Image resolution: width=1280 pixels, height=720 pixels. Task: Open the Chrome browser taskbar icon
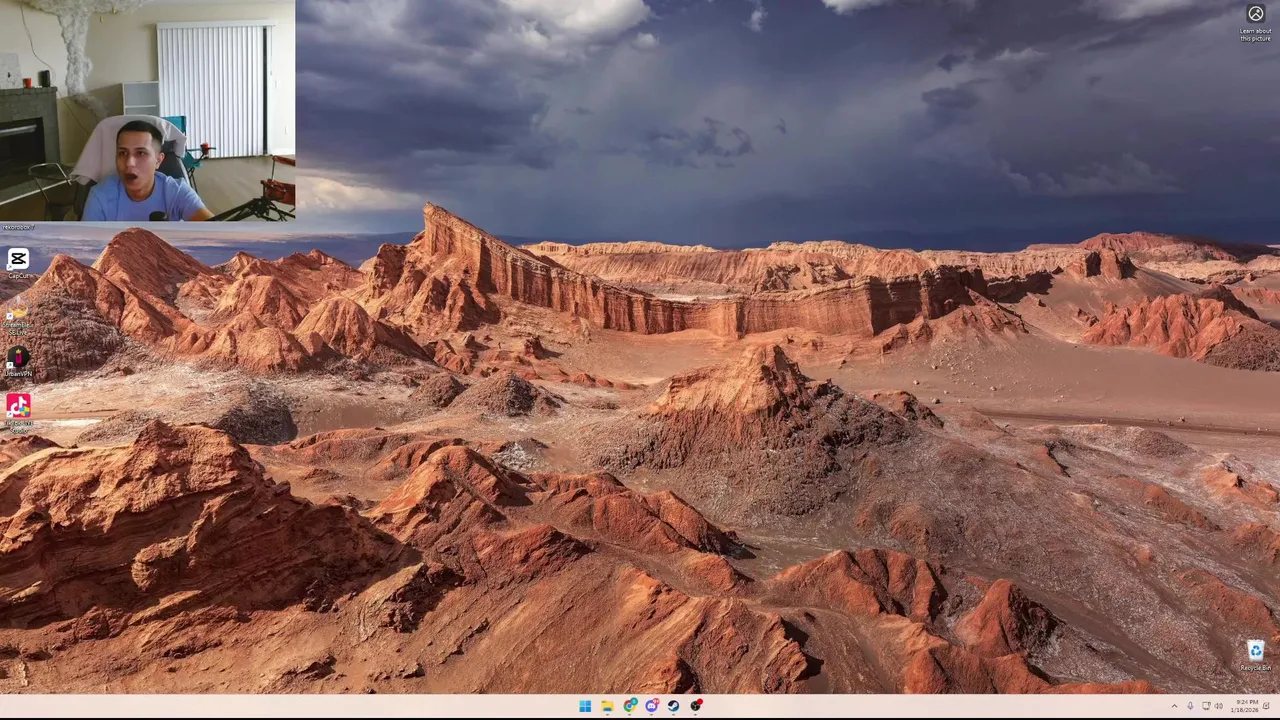click(630, 706)
